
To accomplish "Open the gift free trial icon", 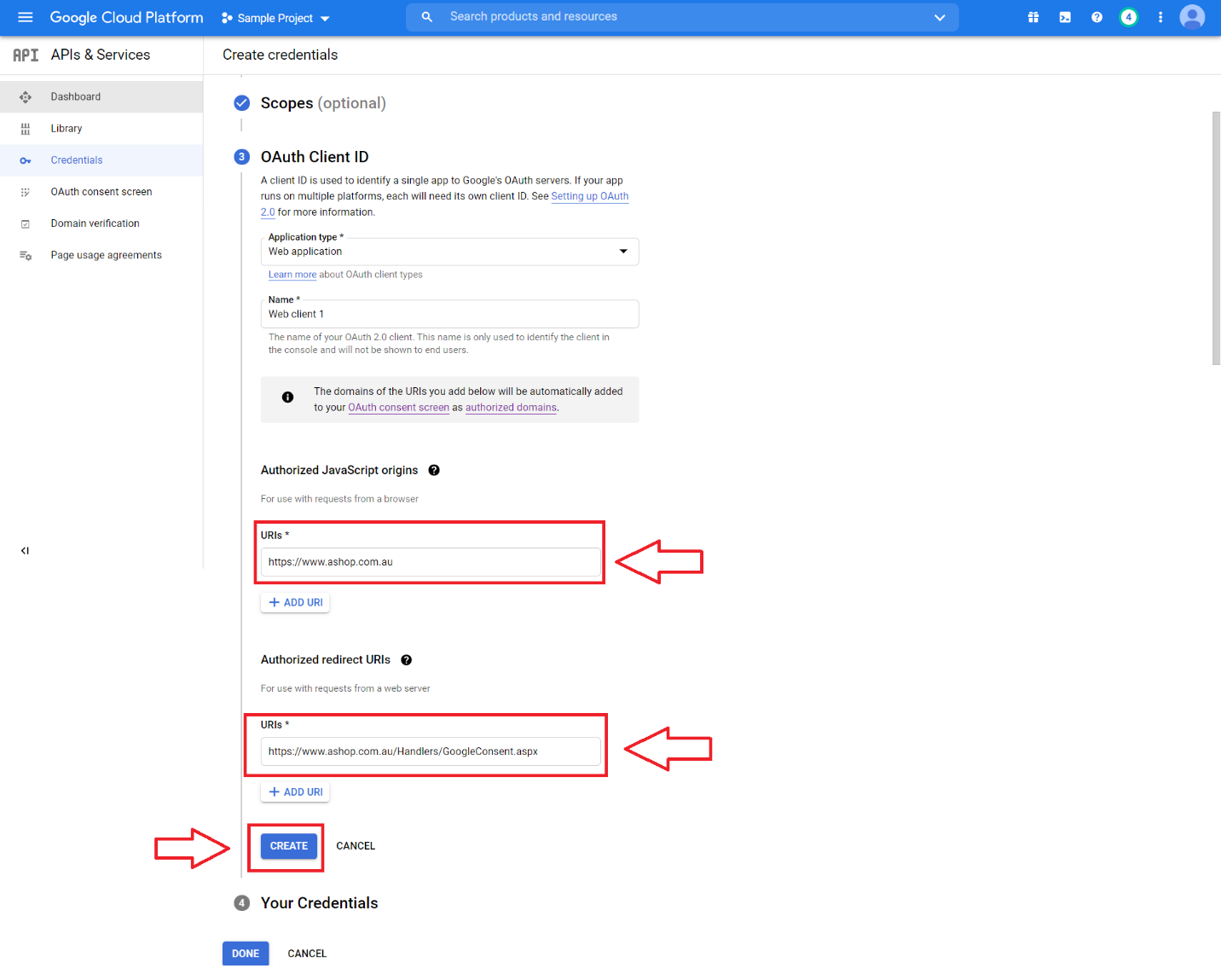I will [1033, 17].
